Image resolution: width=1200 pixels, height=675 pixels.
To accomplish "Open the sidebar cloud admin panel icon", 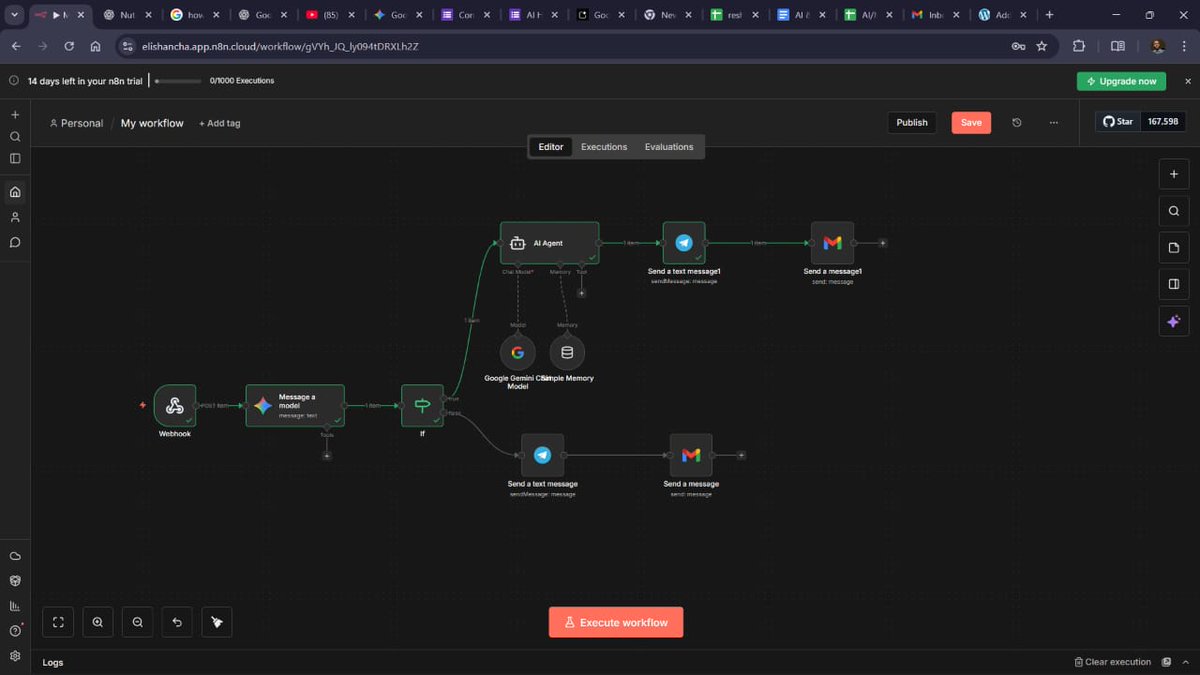I will coord(15,556).
